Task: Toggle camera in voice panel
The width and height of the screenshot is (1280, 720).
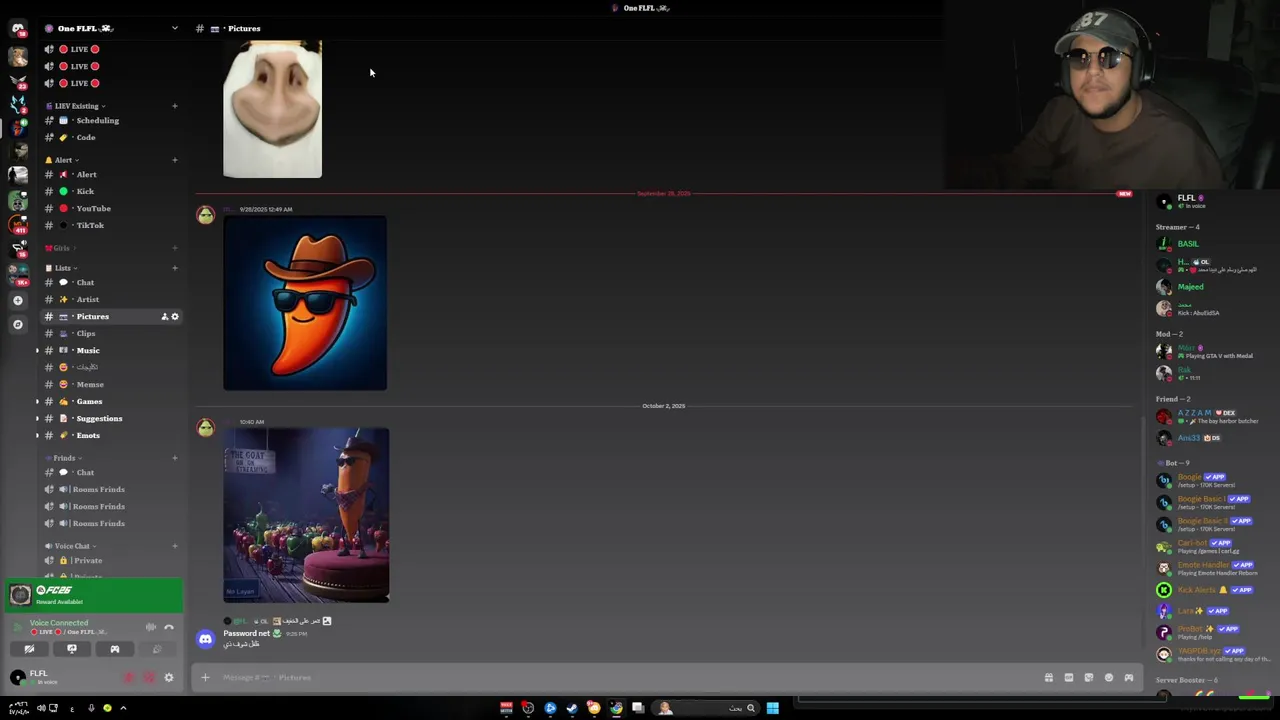Action: pos(29,649)
